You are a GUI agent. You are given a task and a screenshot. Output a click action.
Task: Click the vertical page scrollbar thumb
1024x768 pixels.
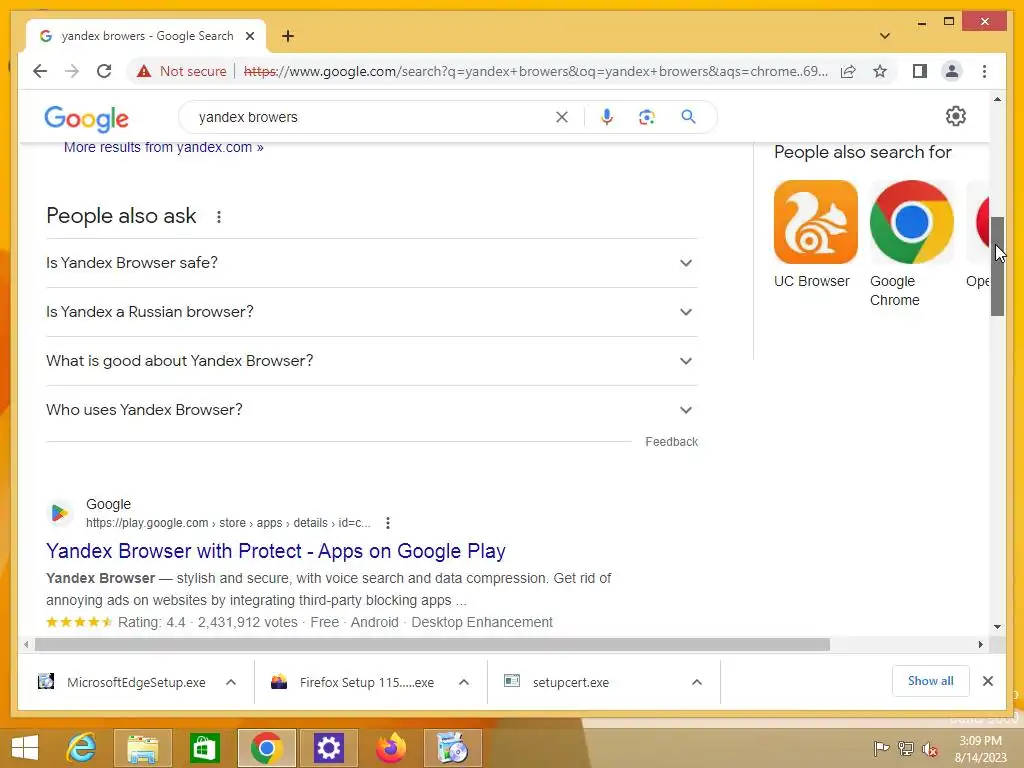pos(997,266)
